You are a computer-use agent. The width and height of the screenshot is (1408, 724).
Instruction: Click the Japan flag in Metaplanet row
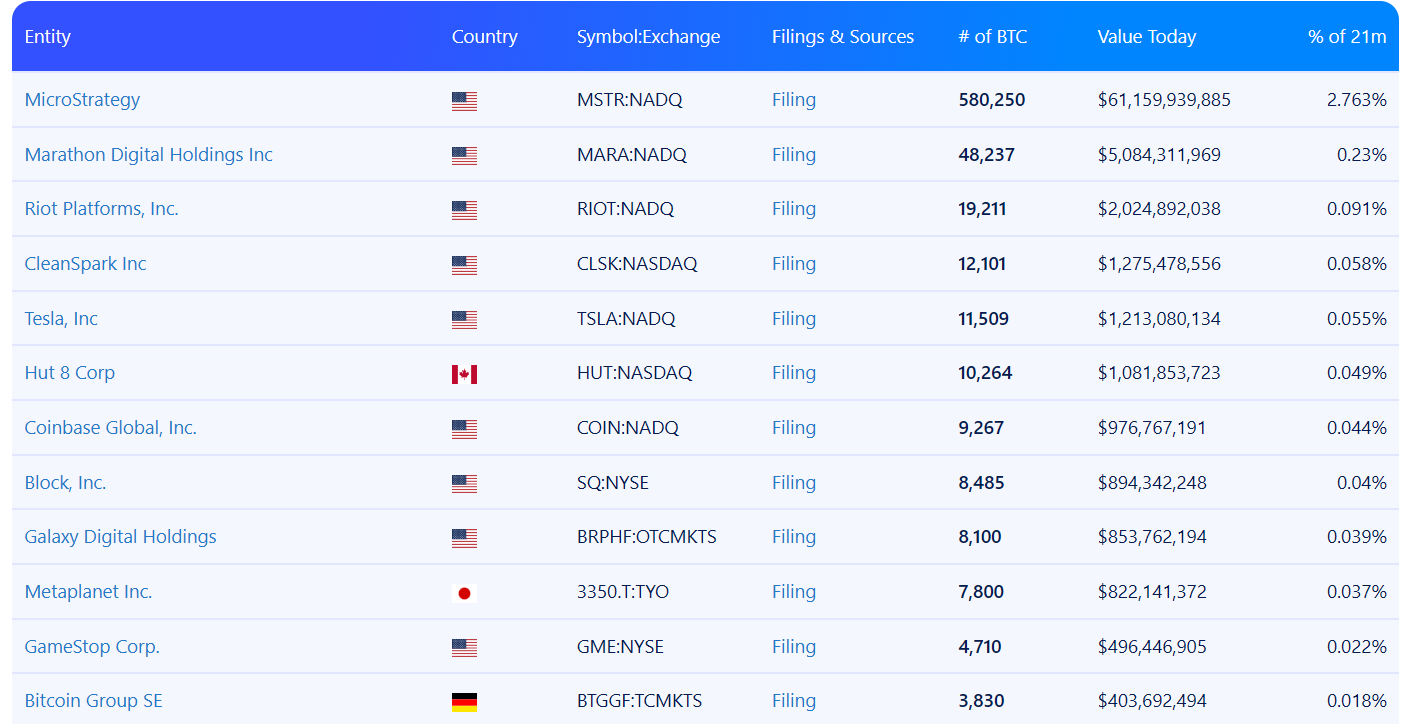pyautogui.click(x=464, y=593)
